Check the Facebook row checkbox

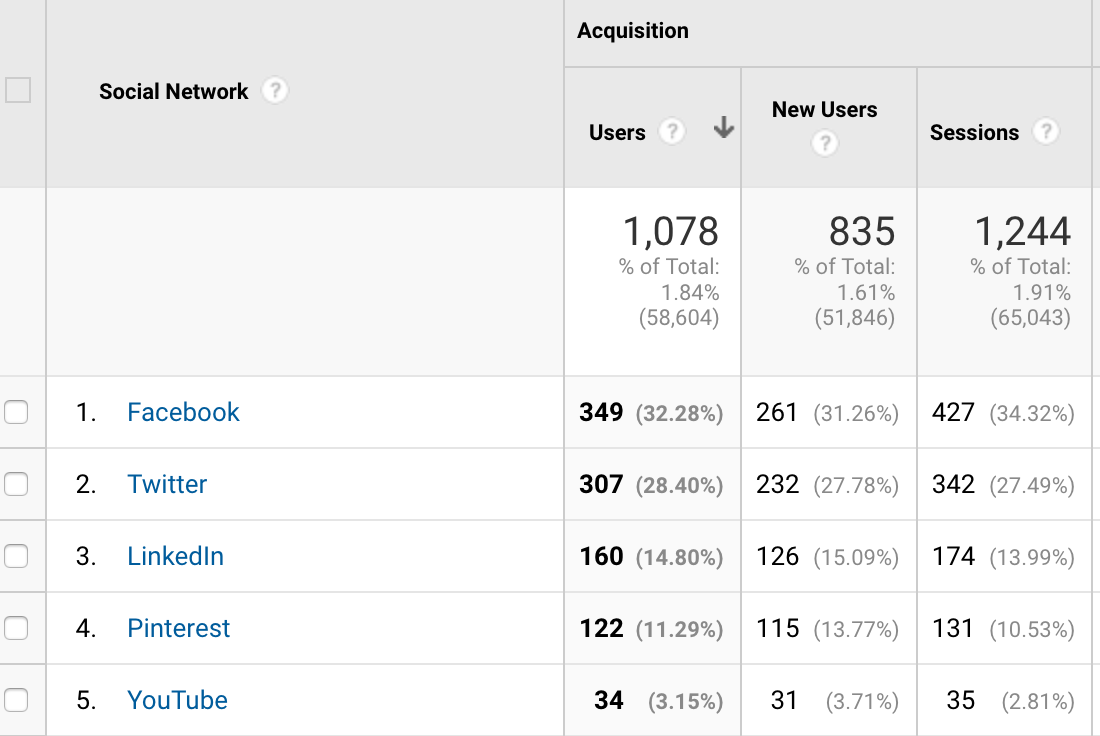pyautogui.click(x=16, y=412)
